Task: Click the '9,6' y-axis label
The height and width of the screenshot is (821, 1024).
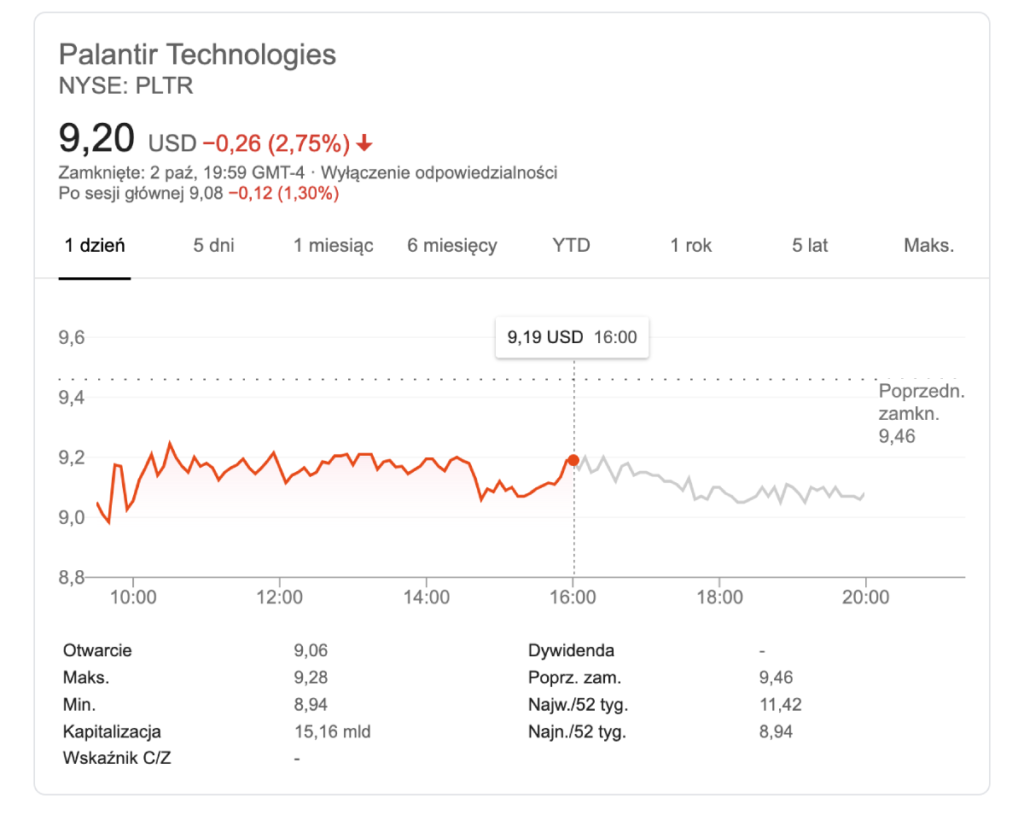Action: [x=72, y=337]
